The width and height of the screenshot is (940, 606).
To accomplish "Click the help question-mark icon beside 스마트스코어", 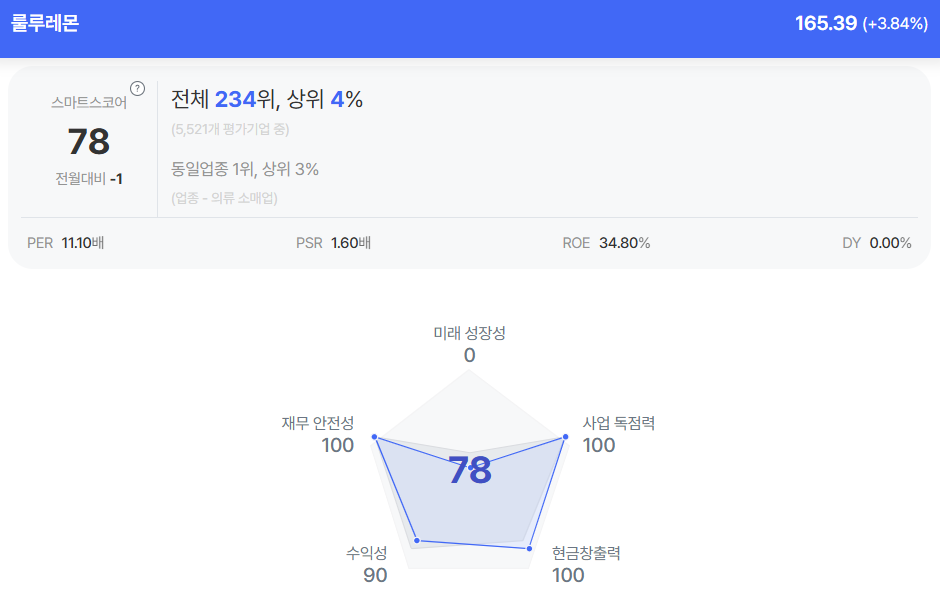I will coord(138,88).
